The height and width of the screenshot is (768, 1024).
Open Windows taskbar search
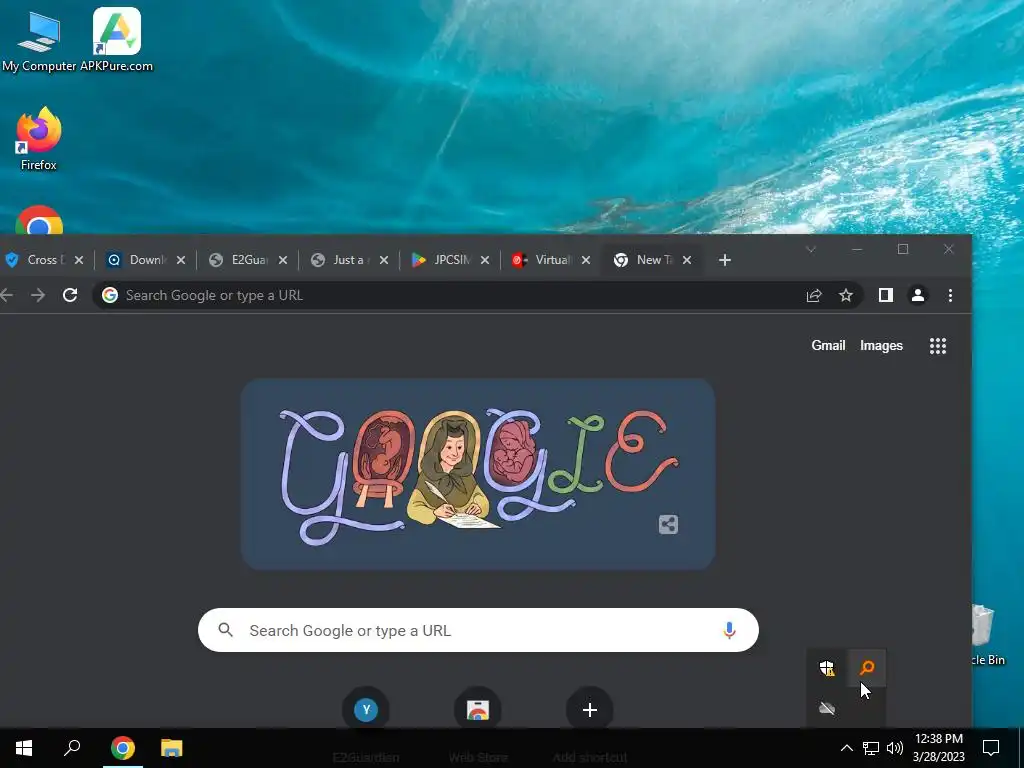point(72,748)
